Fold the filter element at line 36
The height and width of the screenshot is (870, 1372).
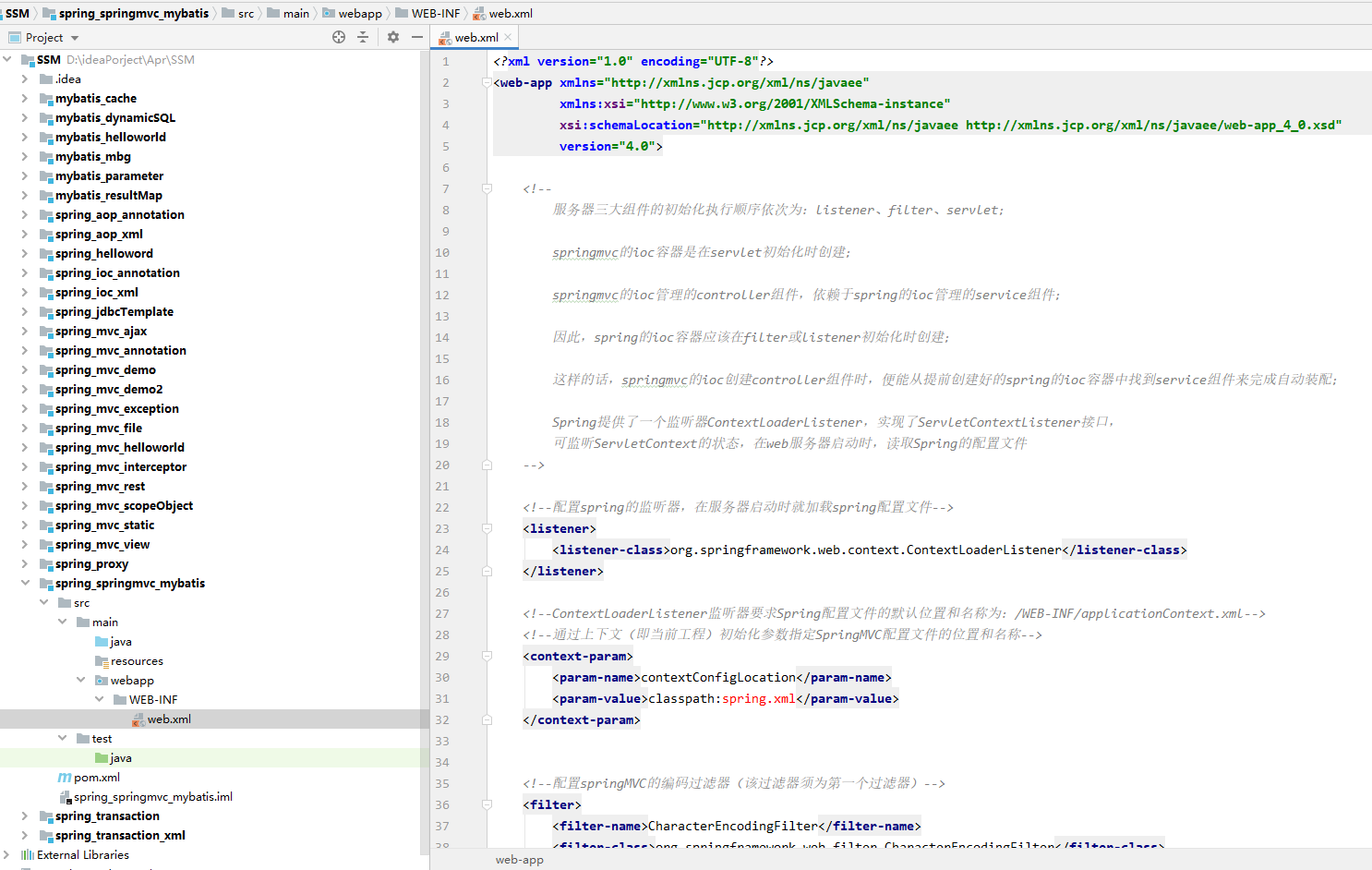487,804
